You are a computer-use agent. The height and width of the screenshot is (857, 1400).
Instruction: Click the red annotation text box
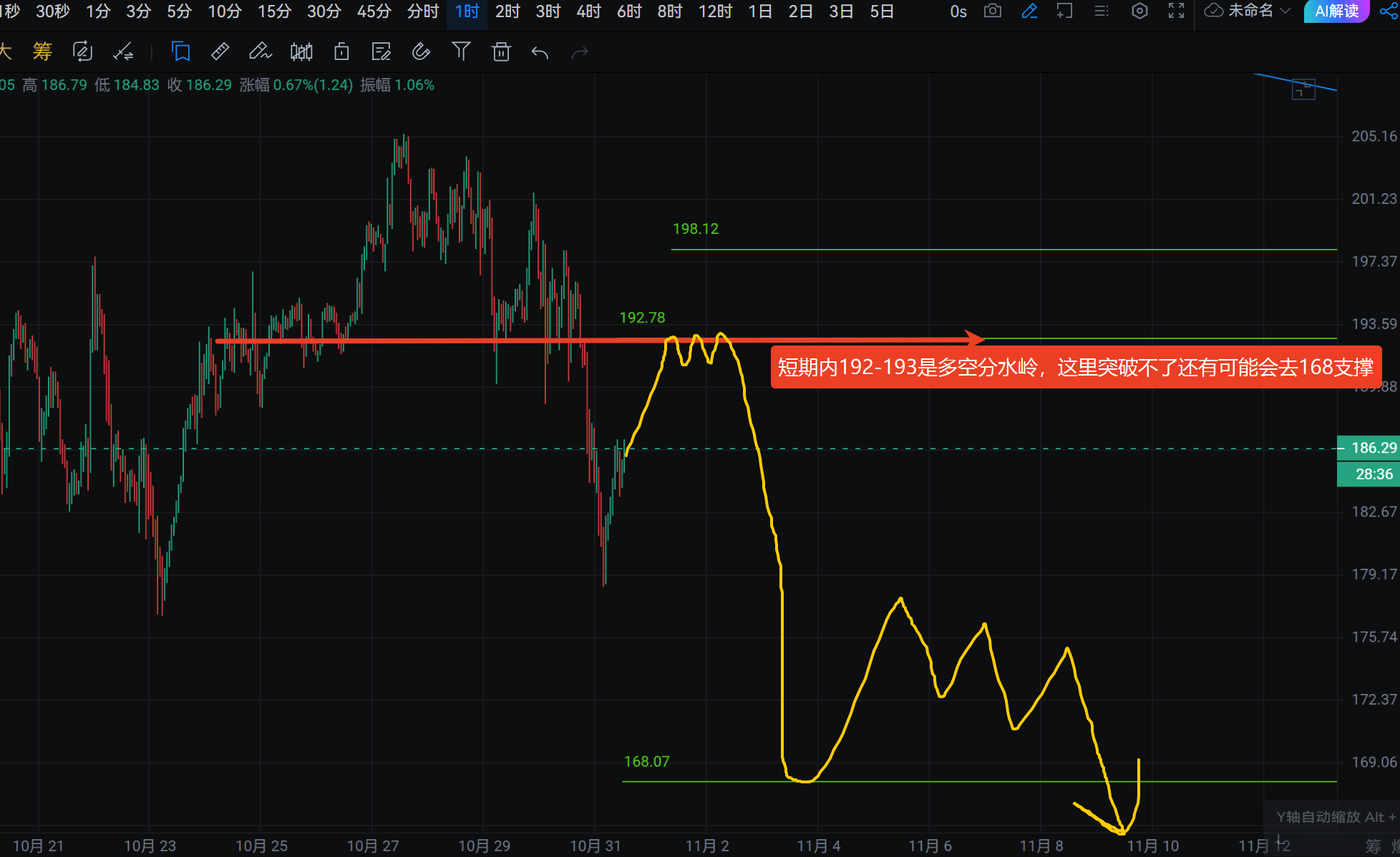tap(1075, 368)
